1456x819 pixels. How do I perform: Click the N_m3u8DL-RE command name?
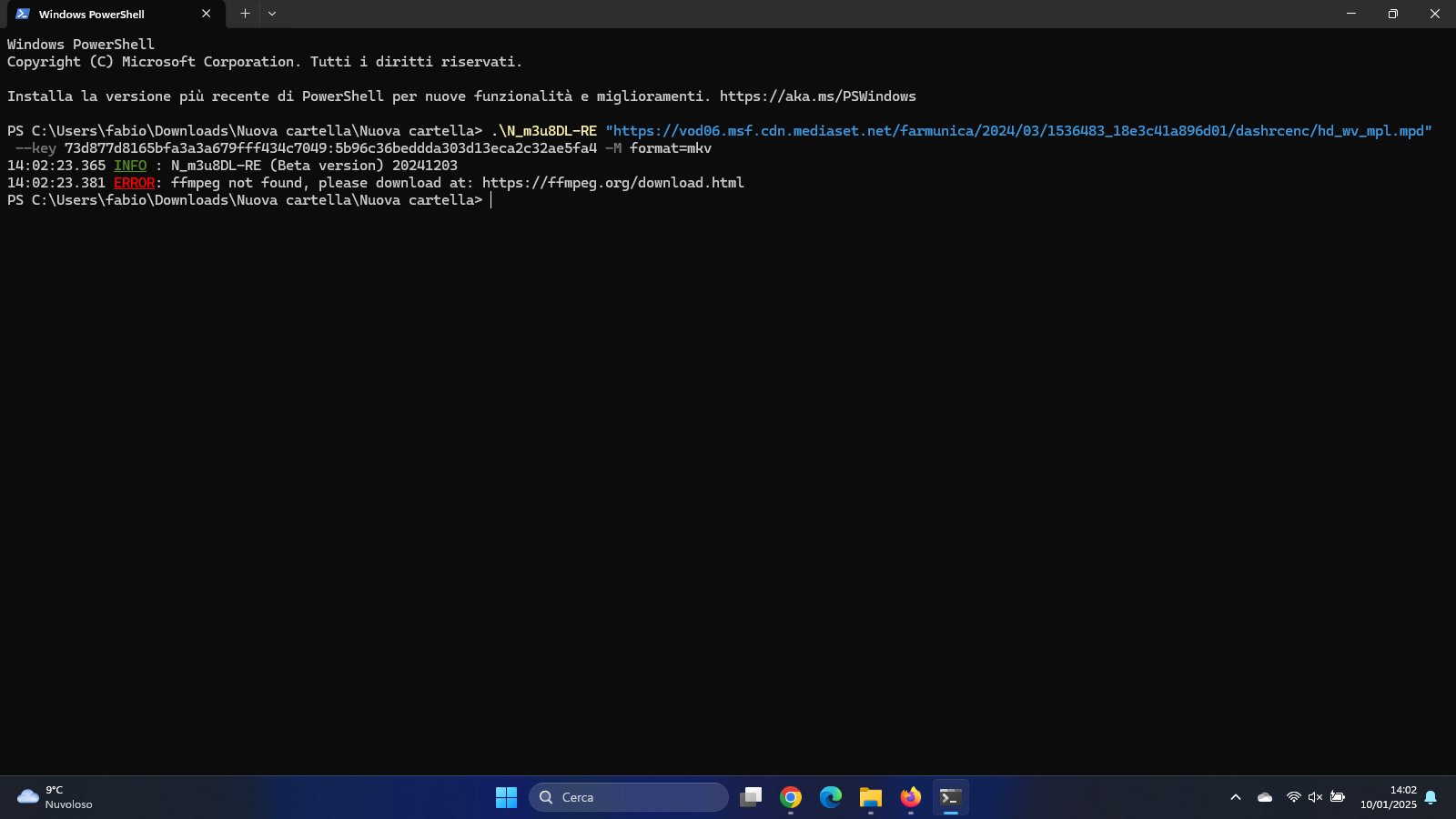click(544, 131)
